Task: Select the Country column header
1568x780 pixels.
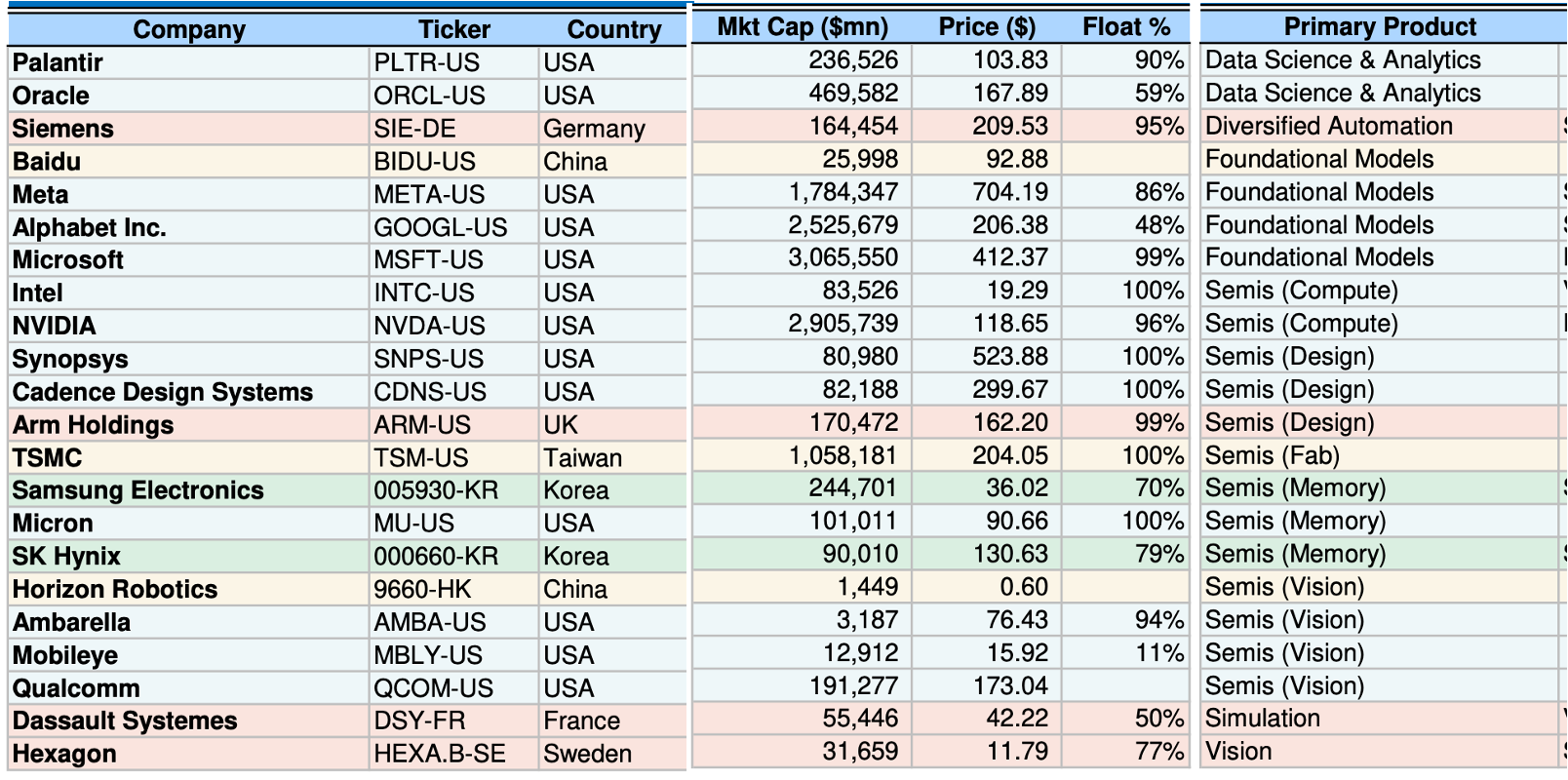Action: click(x=613, y=30)
